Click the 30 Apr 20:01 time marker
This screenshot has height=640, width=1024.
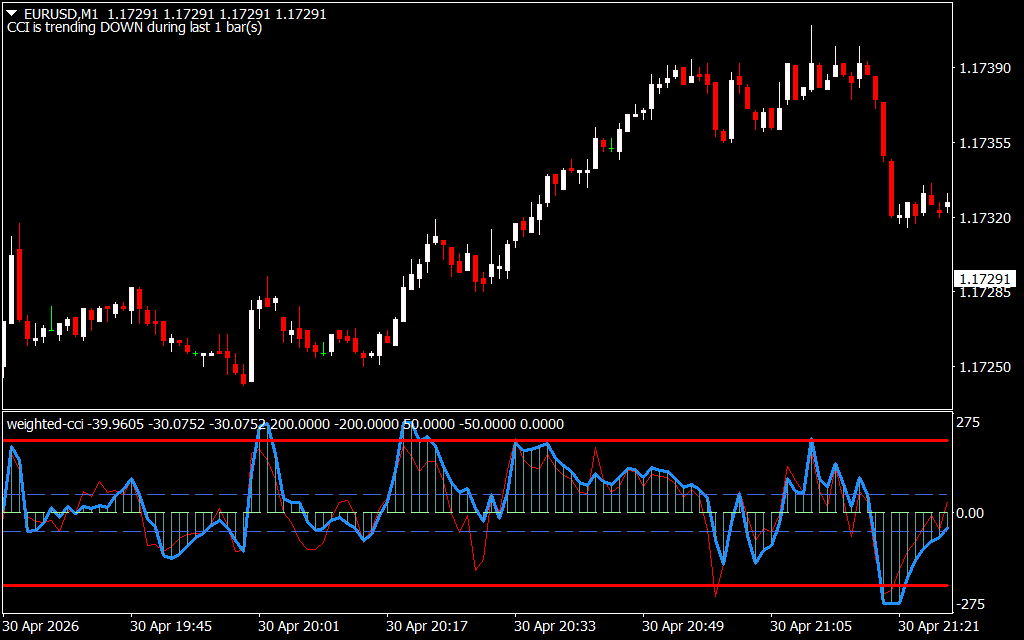point(299,626)
